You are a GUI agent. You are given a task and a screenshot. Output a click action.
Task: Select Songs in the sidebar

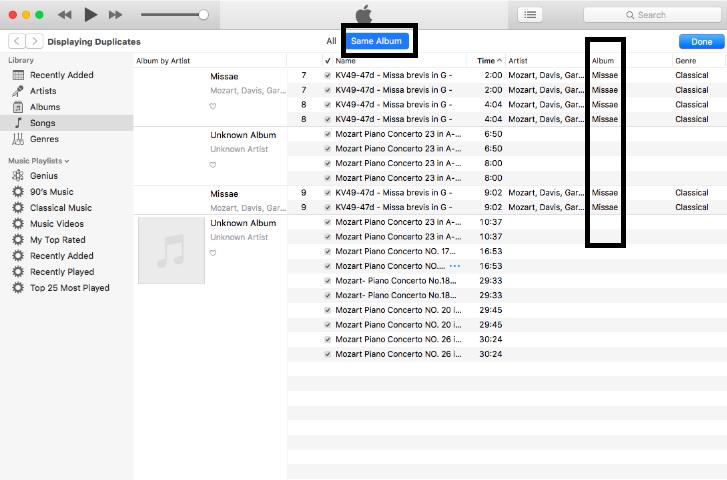(66, 123)
